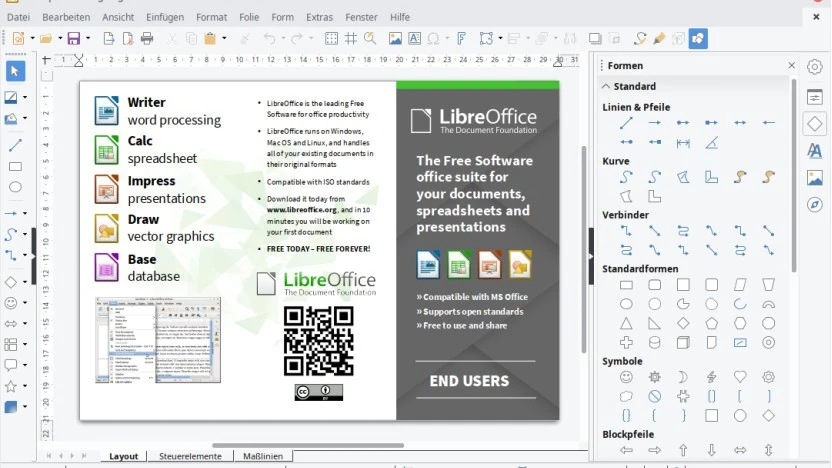Select the heart shape under Symbole
Image resolution: width=832 pixels, height=468 pixels.
(740, 377)
